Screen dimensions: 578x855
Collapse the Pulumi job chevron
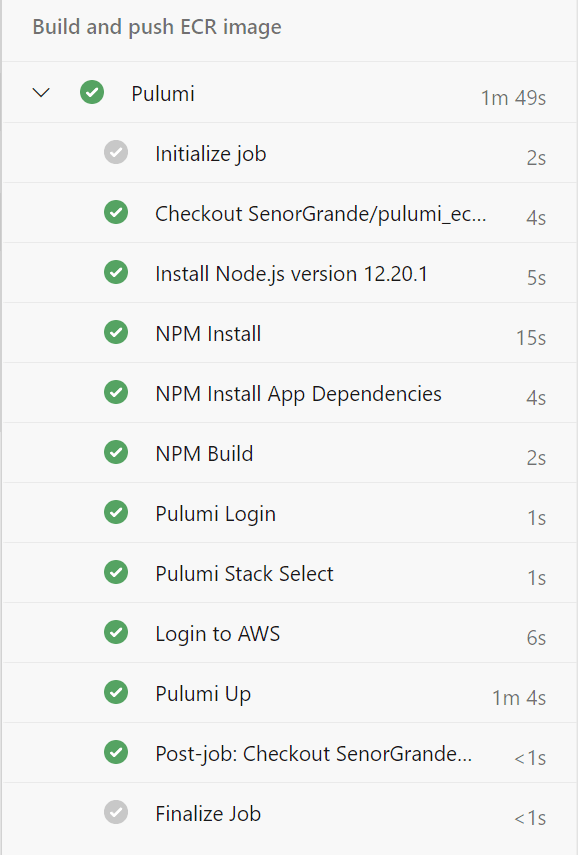(x=41, y=93)
